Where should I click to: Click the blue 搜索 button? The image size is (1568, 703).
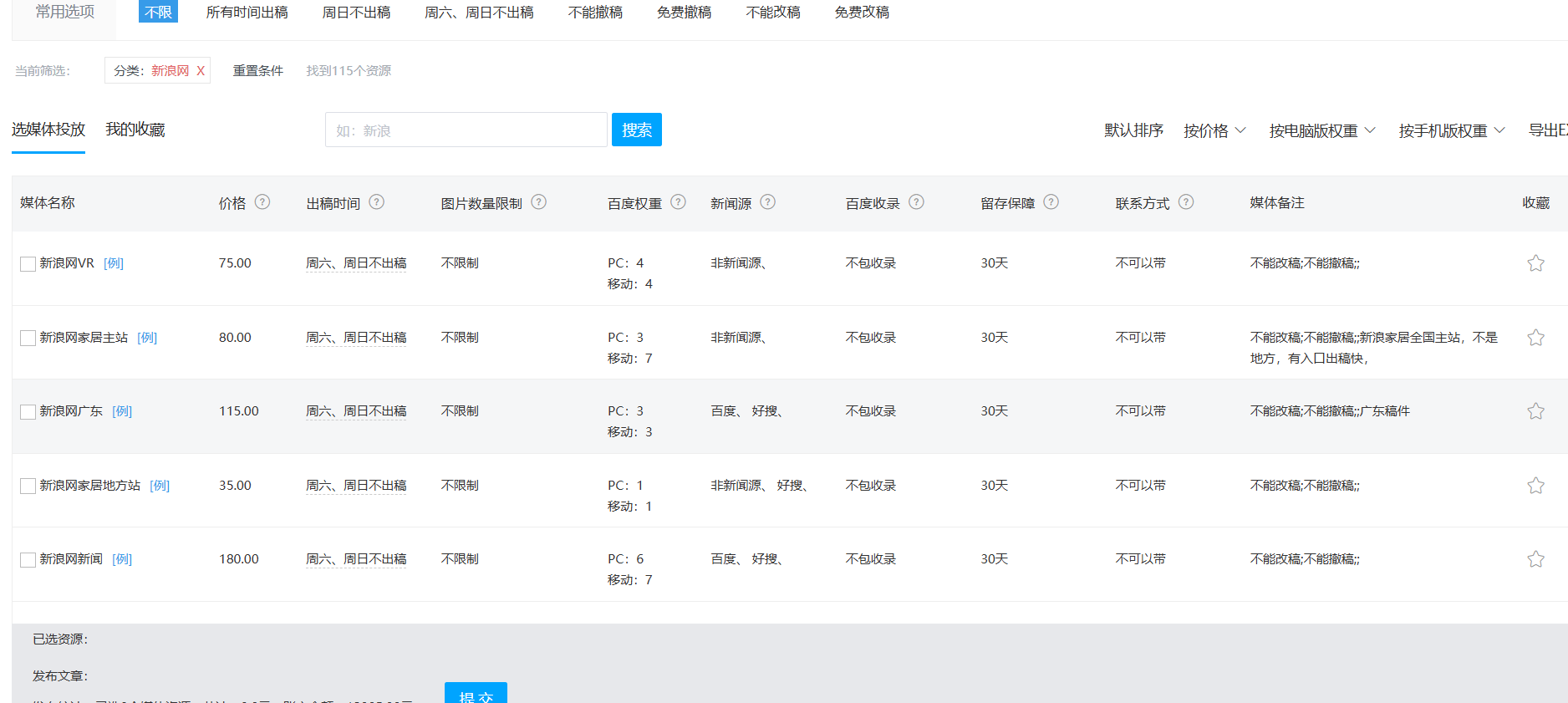tap(636, 130)
